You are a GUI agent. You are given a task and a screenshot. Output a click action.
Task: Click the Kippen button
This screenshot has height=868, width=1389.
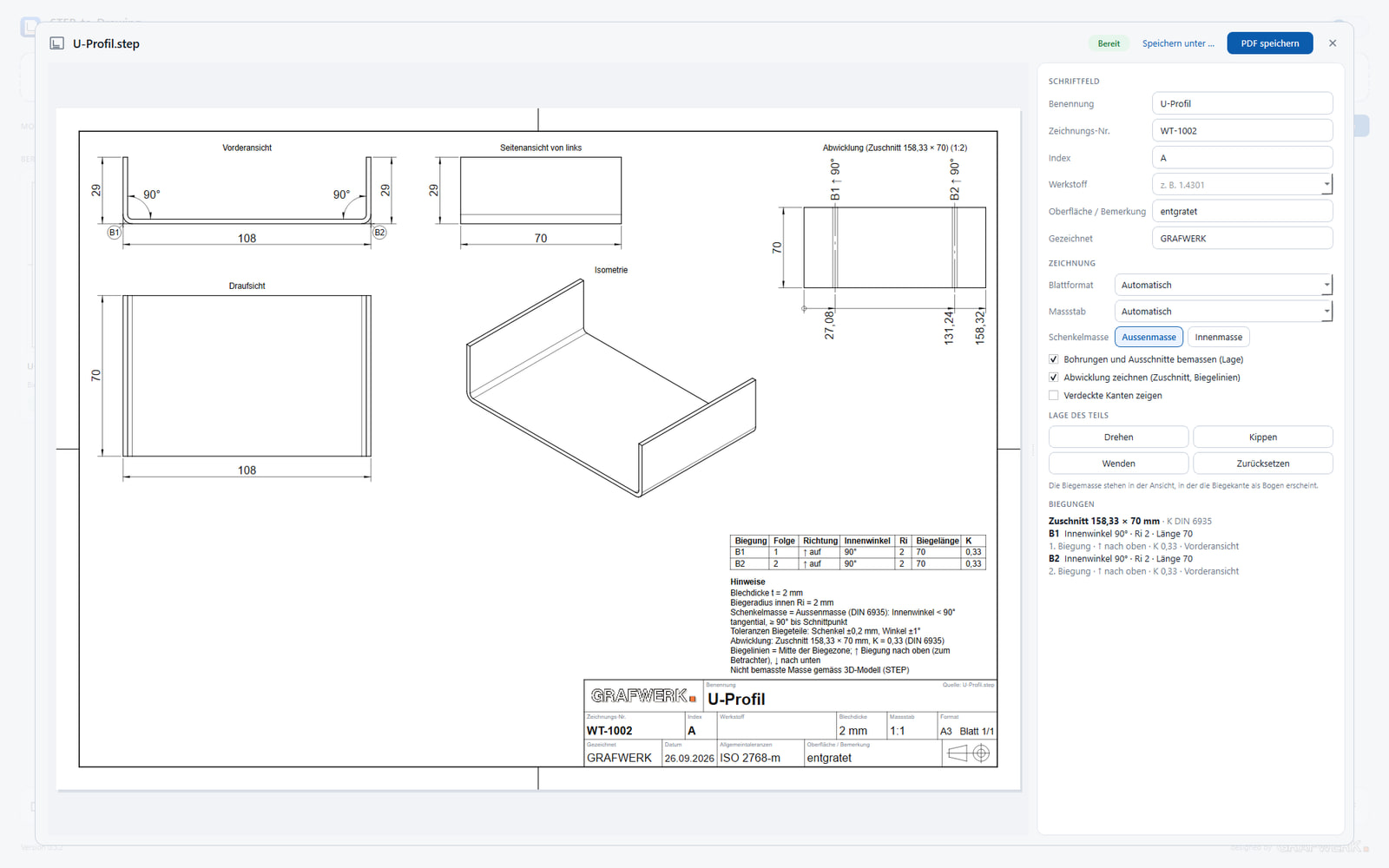click(1262, 437)
